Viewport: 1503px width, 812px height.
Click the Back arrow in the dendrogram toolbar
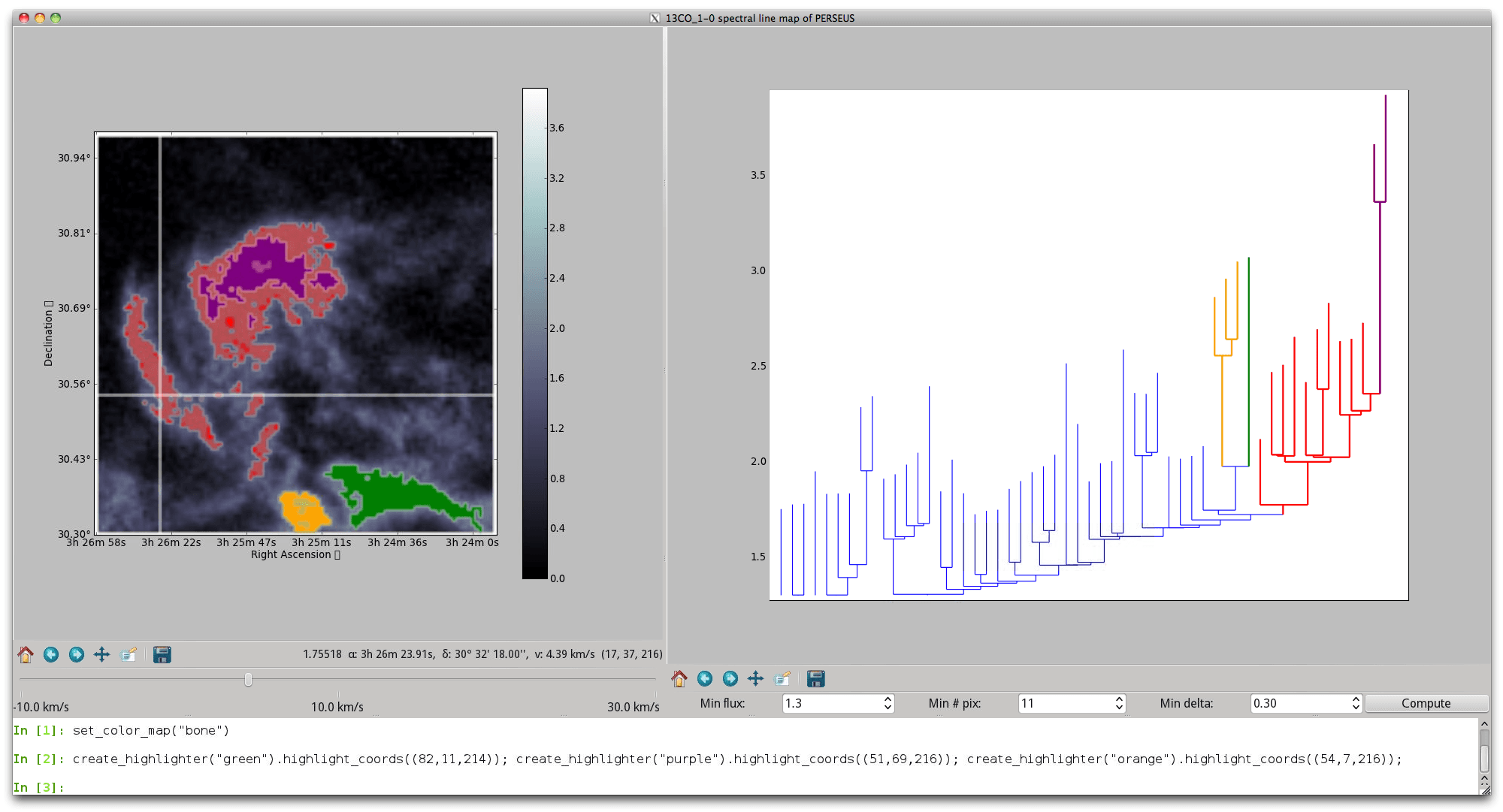[x=705, y=678]
